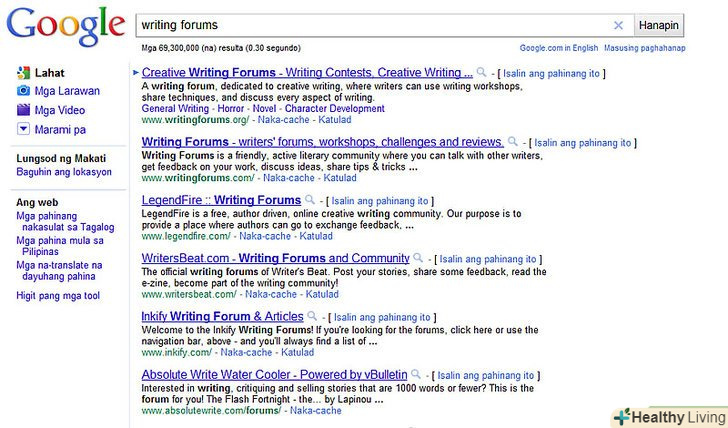Open the Creative Writing Forums result link
The image size is (728, 428).
click(x=307, y=73)
